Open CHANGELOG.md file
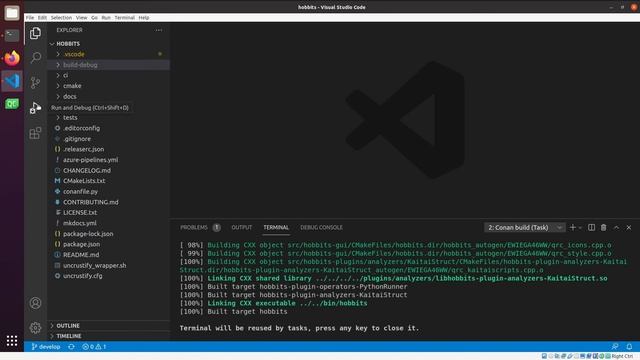Image resolution: width=640 pixels, height=360 pixels. (x=87, y=170)
